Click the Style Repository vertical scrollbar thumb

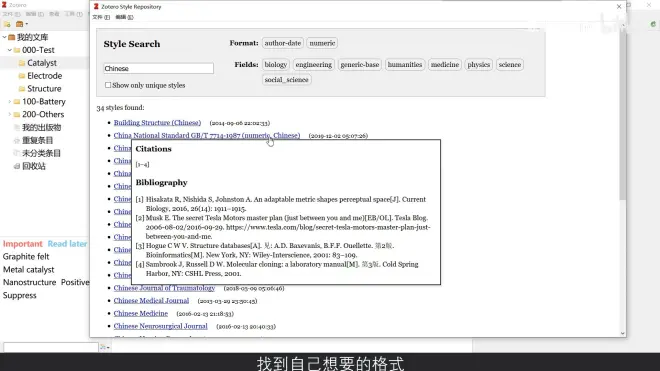pyautogui.click(x=623, y=114)
